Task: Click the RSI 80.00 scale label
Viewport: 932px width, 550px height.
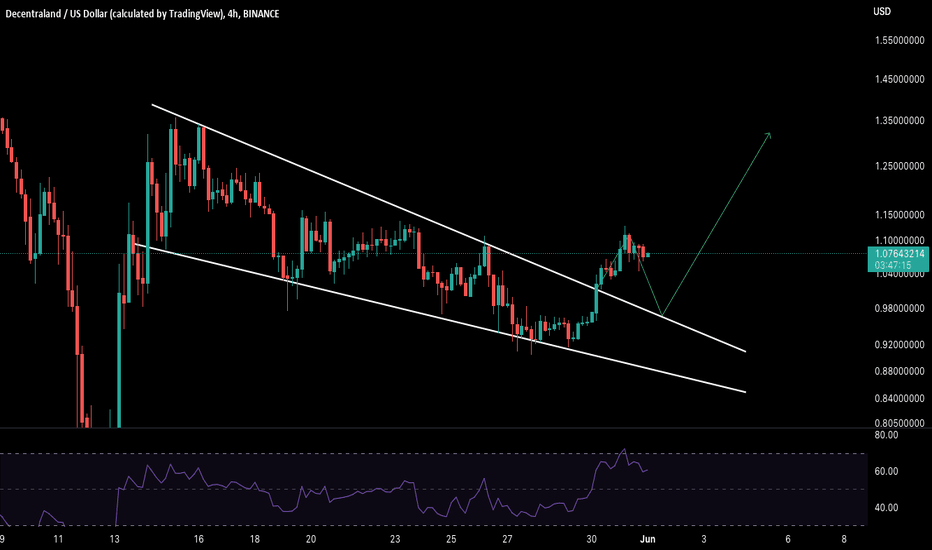Action: [x=886, y=435]
